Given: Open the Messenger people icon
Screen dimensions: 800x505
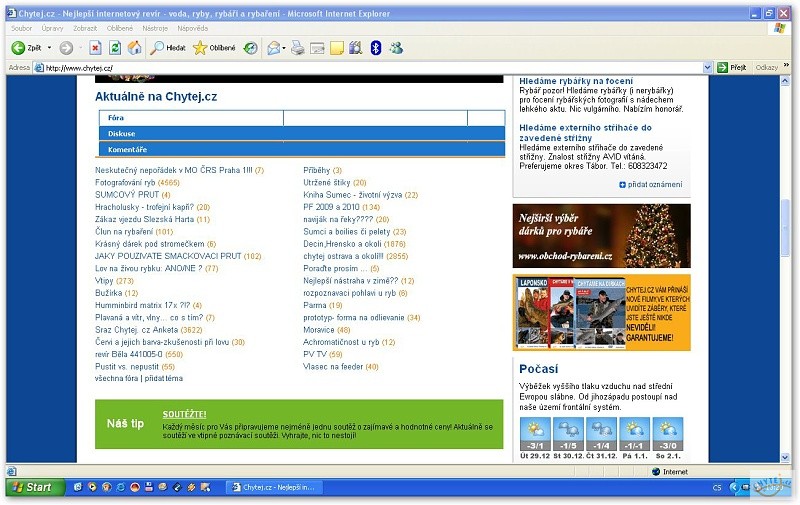Looking at the screenshot, I should (396, 48).
